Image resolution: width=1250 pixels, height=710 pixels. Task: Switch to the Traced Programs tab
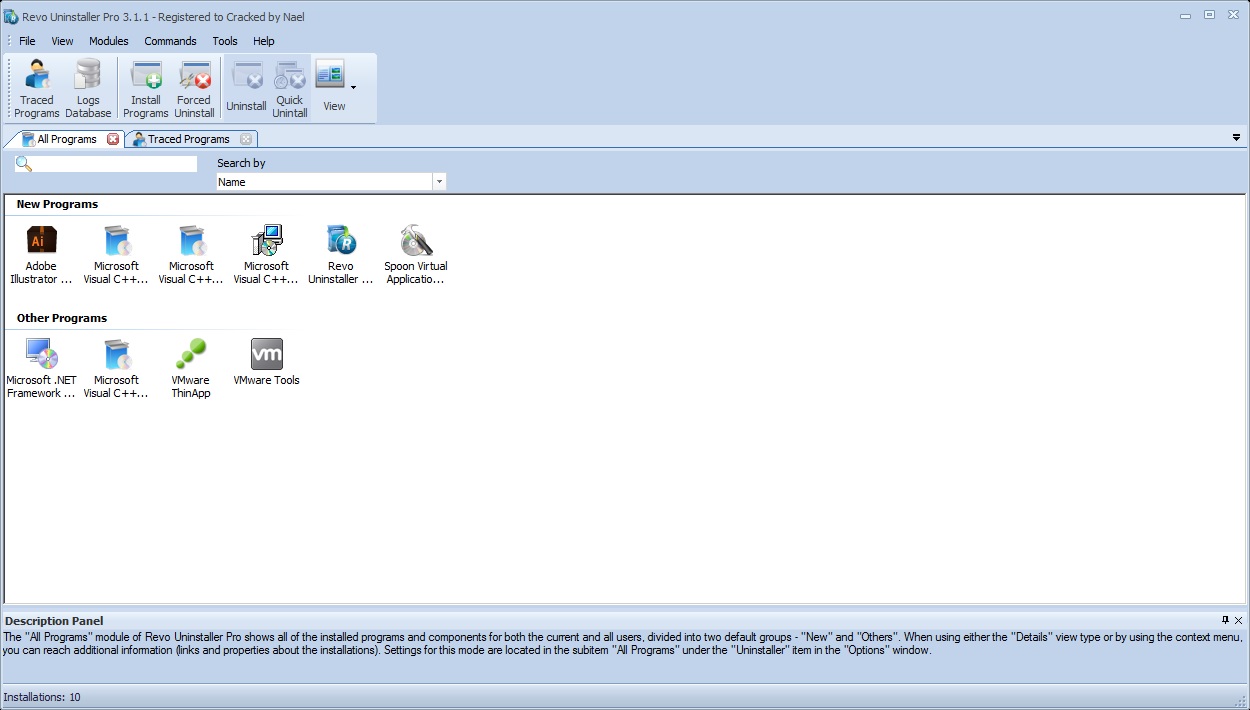(x=189, y=139)
